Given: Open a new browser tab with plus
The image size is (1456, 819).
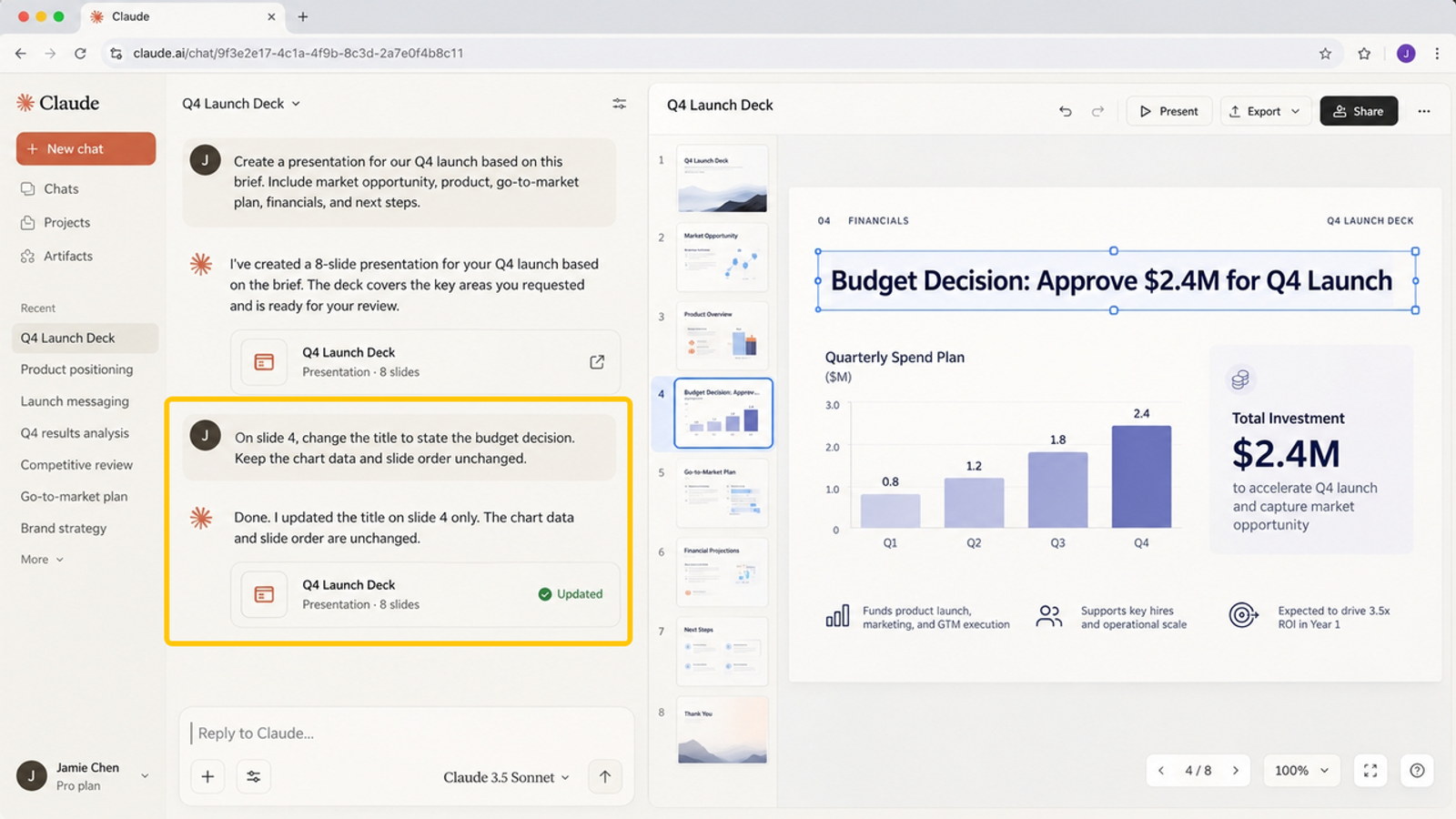Looking at the screenshot, I should (x=303, y=16).
